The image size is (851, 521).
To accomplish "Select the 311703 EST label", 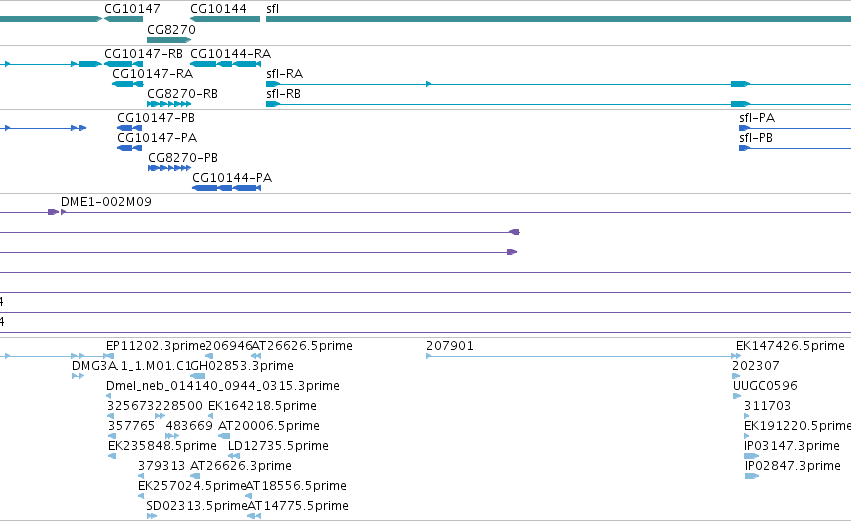I will (x=767, y=405).
